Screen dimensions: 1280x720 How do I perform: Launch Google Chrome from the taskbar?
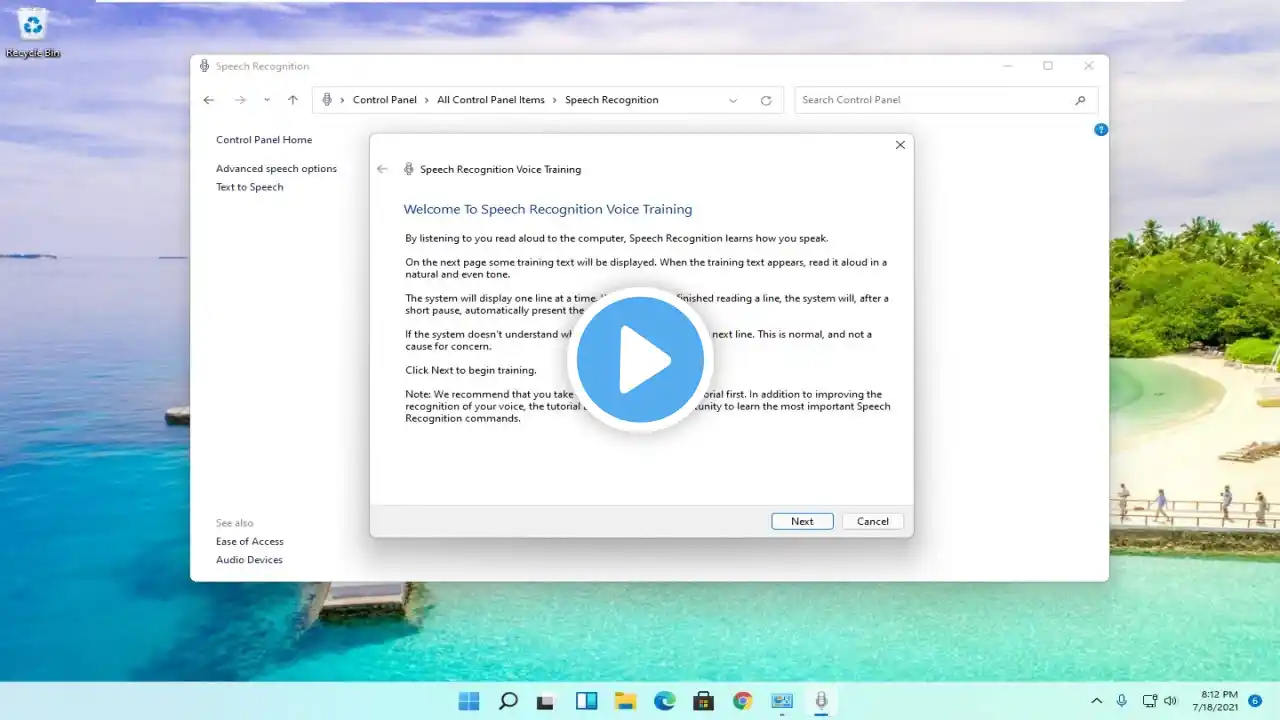(742, 701)
